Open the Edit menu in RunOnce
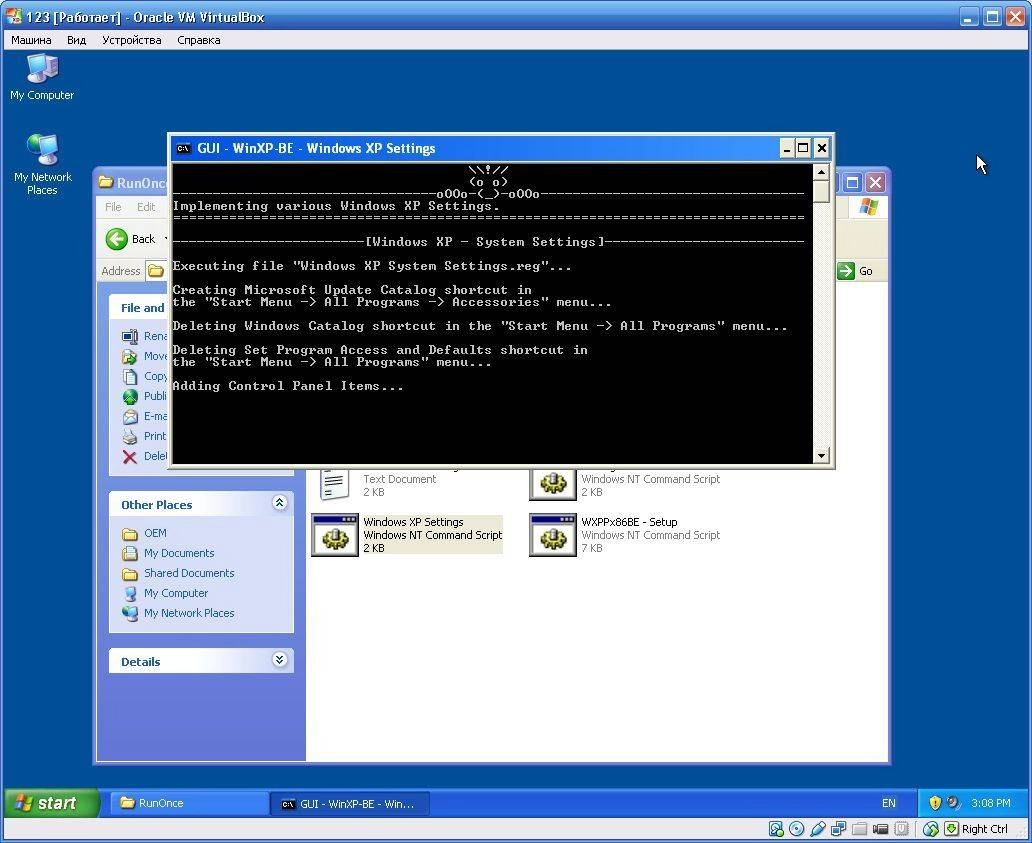Image resolution: width=1032 pixels, height=843 pixels. pyautogui.click(x=145, y=207)
